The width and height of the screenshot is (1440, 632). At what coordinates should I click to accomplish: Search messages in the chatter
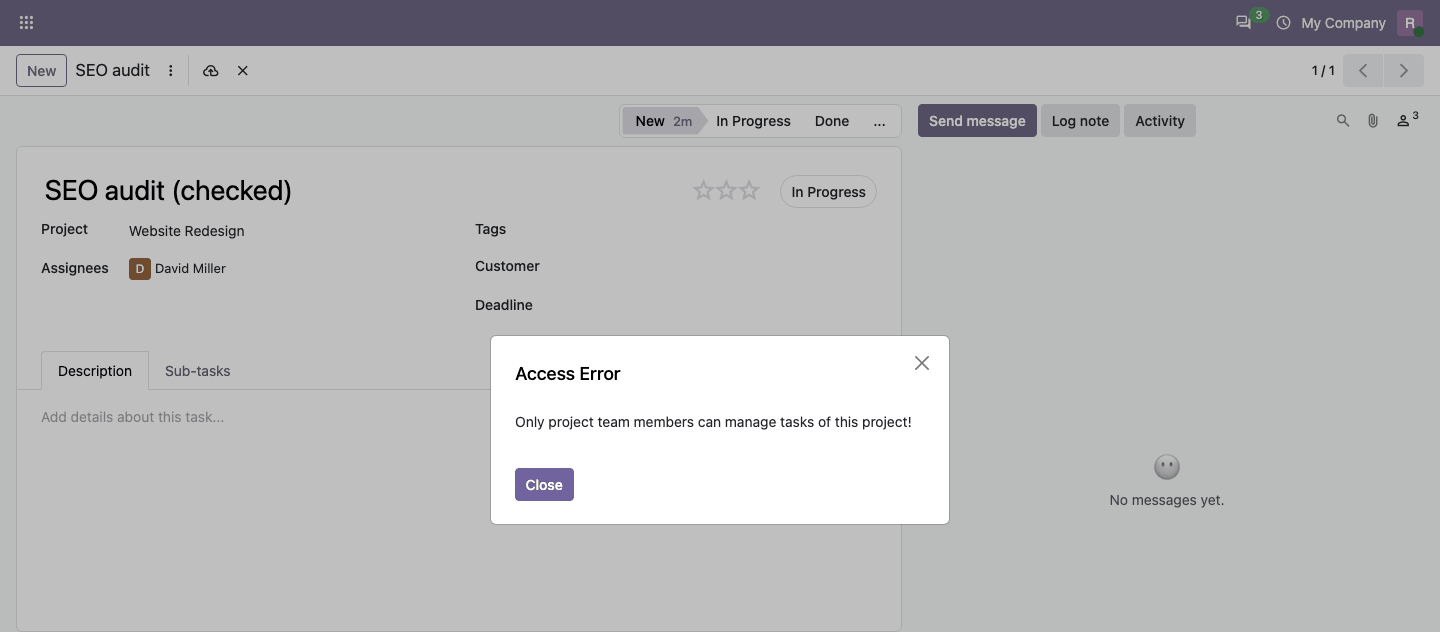point(1343,121)
